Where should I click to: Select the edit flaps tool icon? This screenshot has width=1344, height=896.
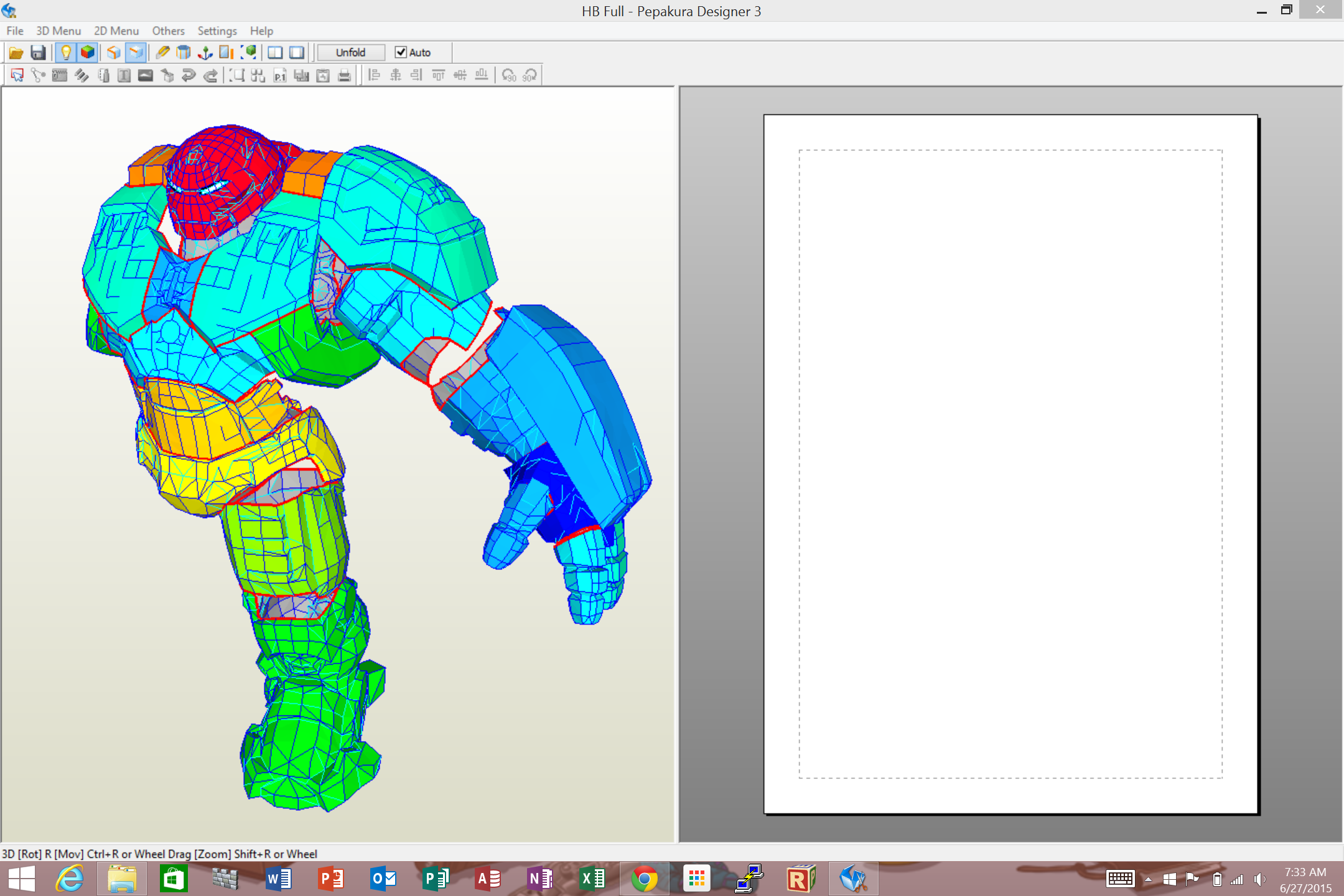(60, 75)
